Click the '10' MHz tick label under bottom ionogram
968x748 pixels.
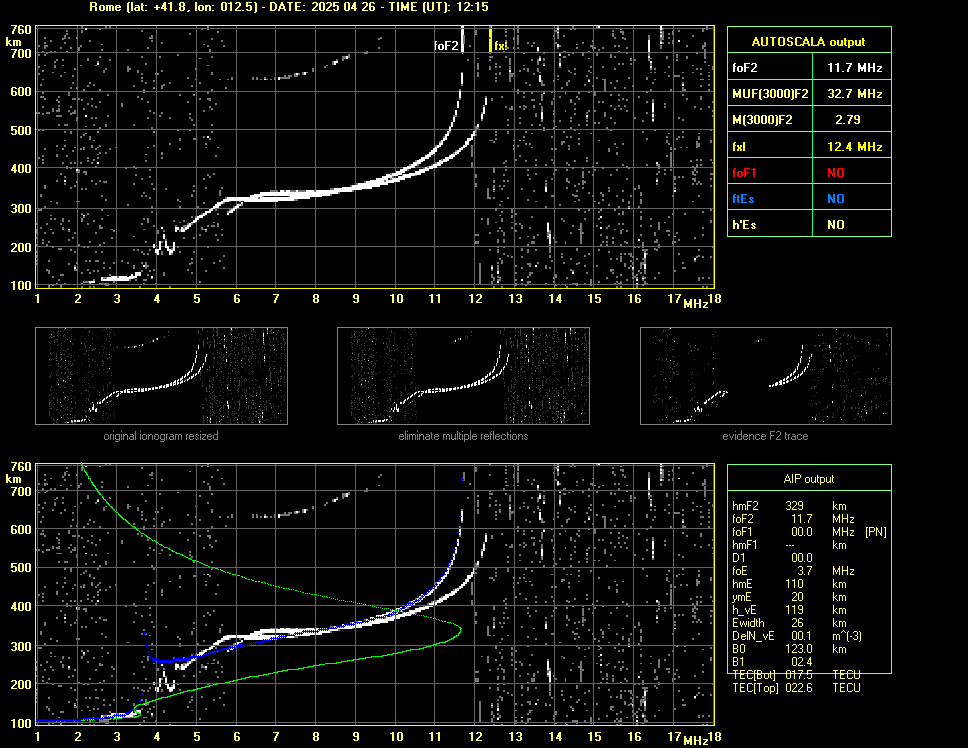click(x=396, y=737)
